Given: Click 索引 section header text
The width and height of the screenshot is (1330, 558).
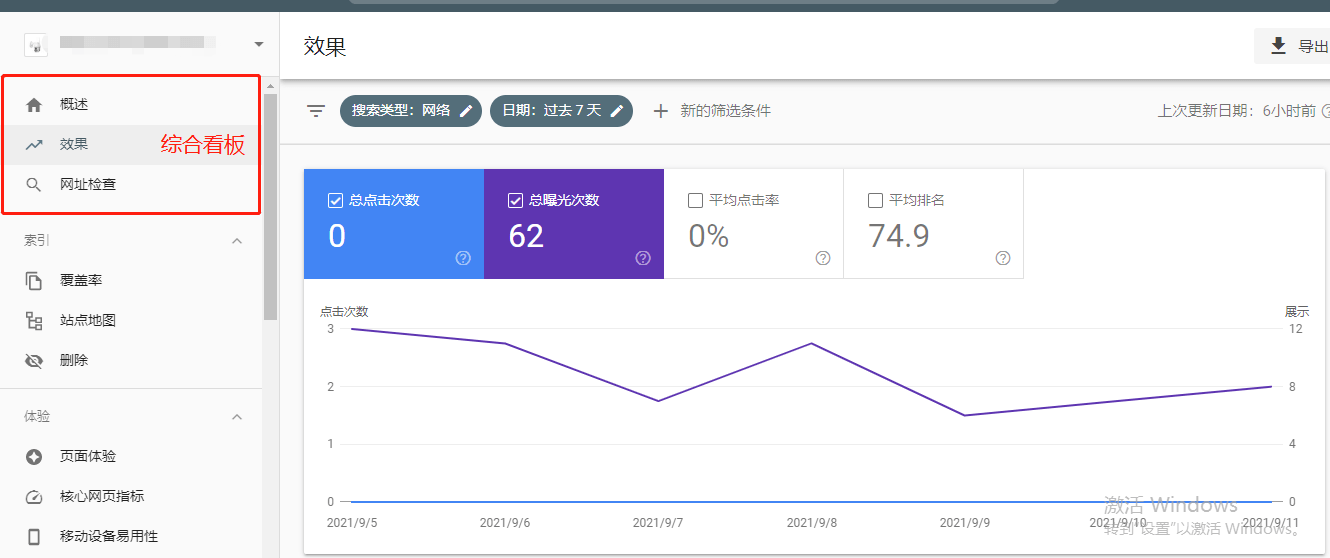Looking at the screenshot, I should coord(37,241).
